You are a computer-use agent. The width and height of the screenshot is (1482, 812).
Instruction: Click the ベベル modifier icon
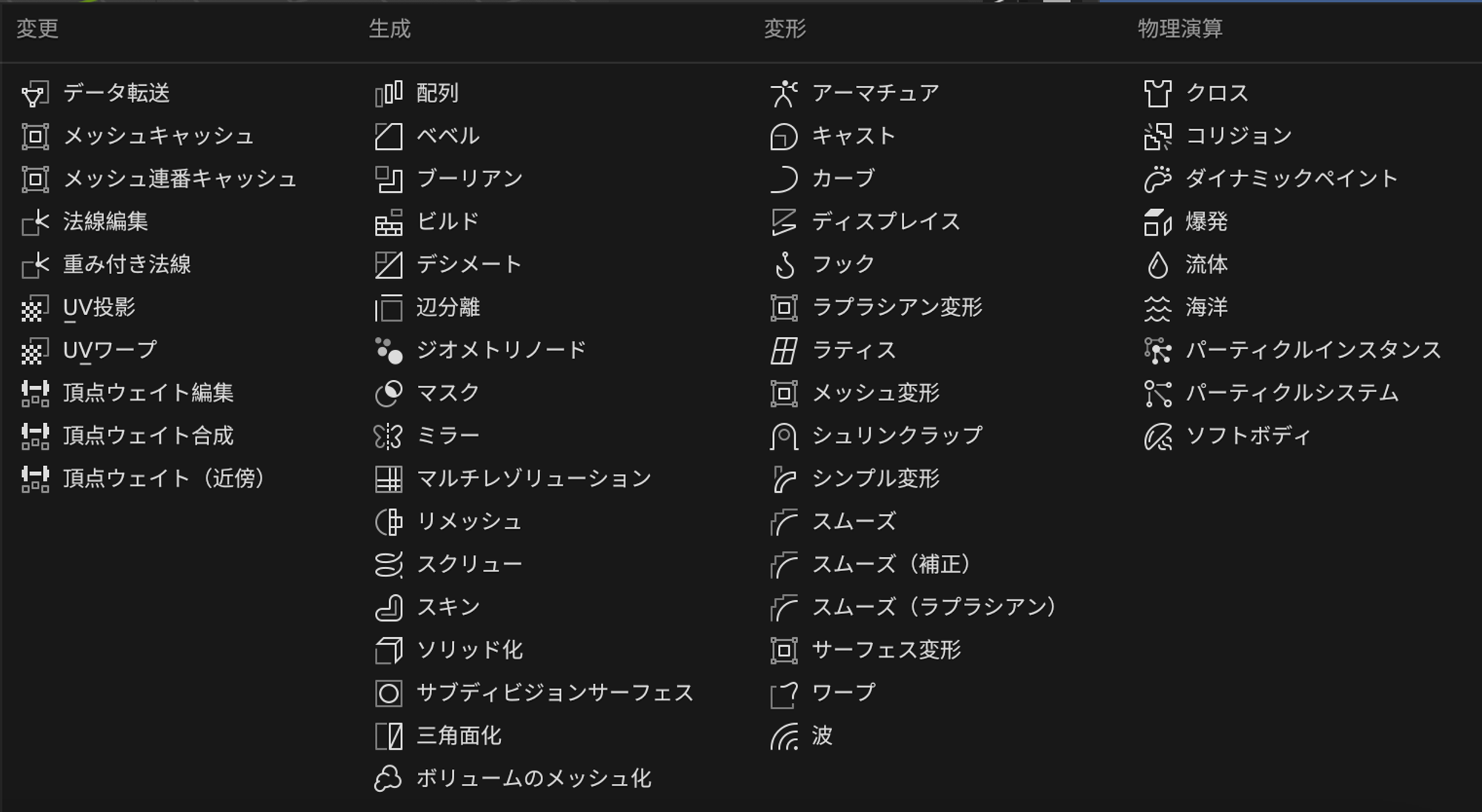click(x=388, y=136)
